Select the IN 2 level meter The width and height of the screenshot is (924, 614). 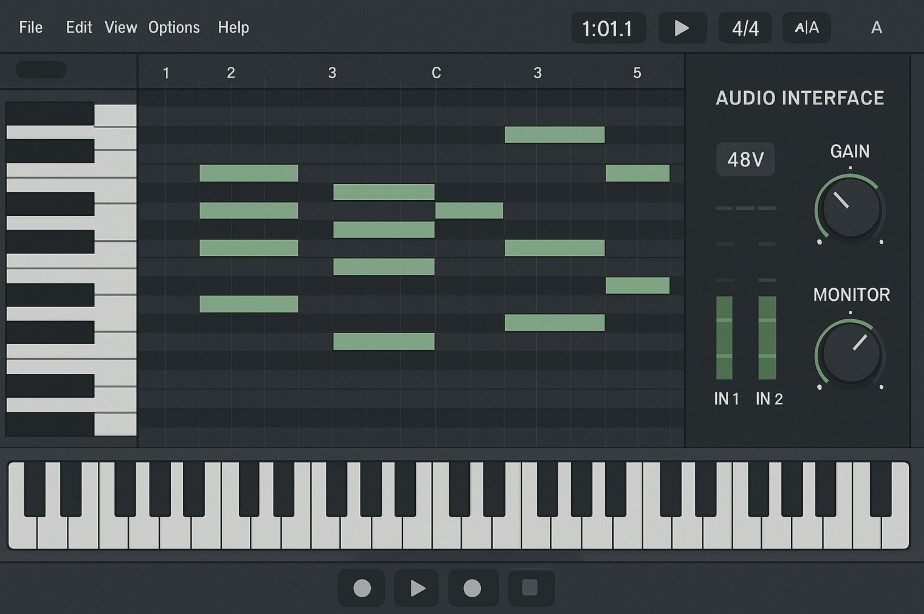[767, 338]
